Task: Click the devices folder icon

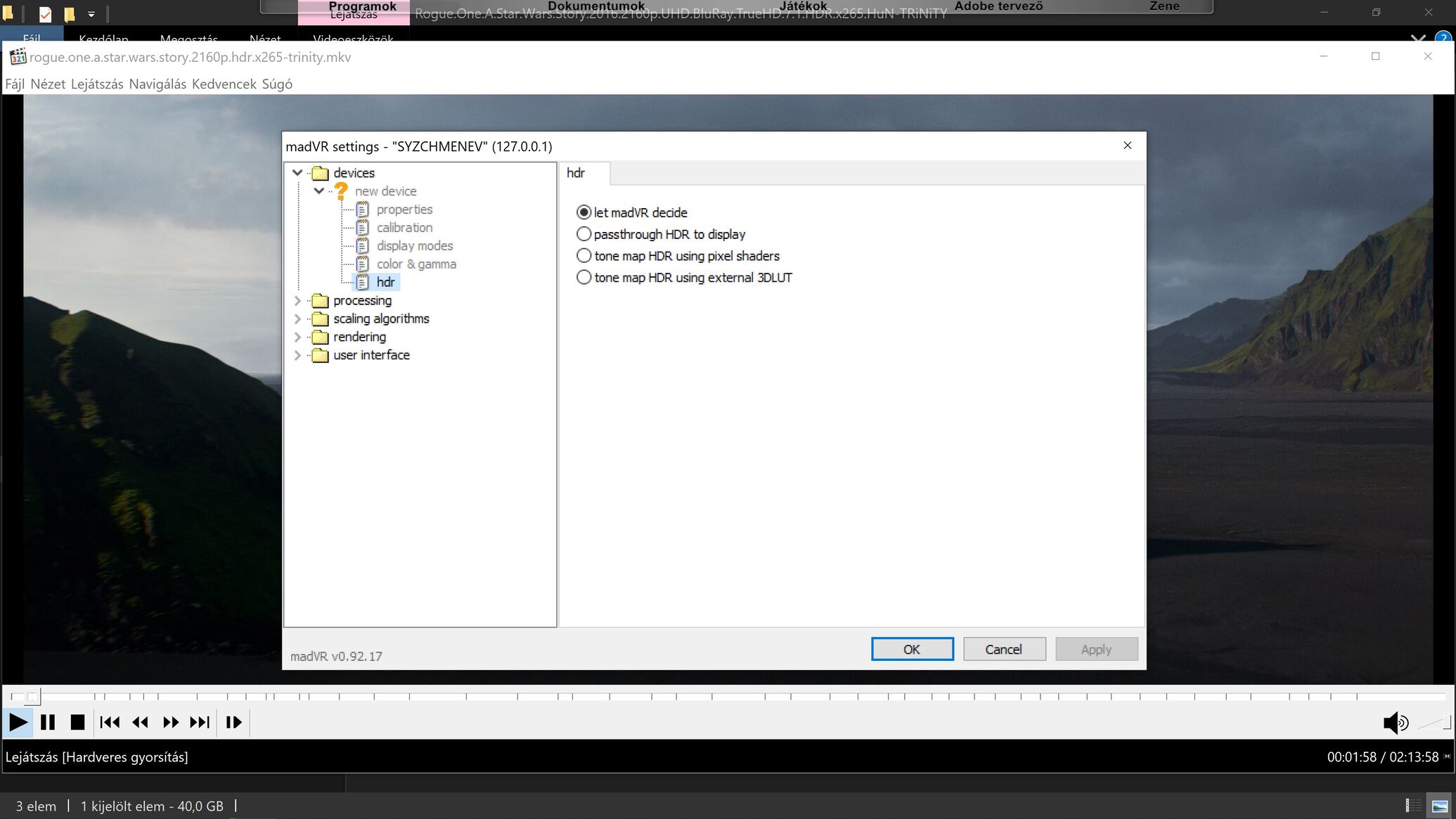Action: (x=320, y=173)
